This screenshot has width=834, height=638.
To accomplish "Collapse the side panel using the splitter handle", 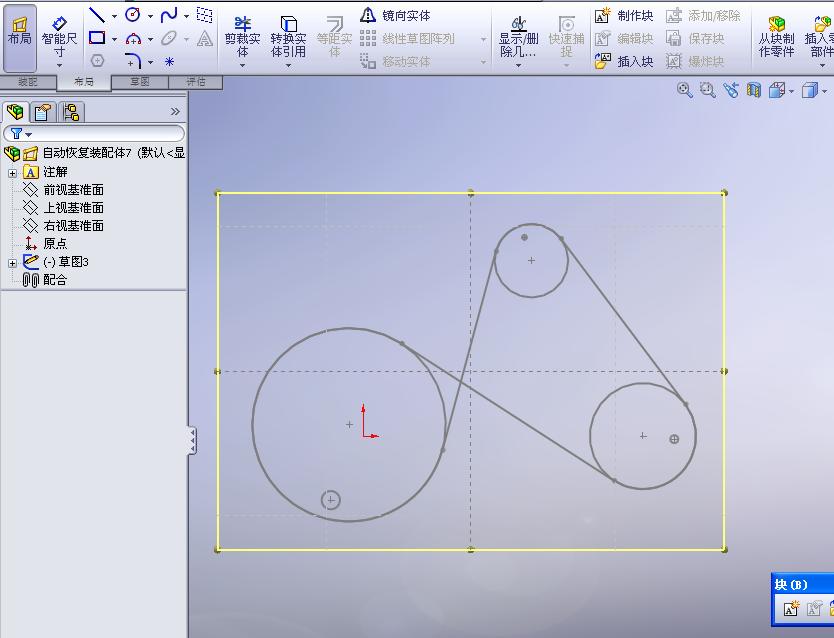I will [x=192, y=440].
